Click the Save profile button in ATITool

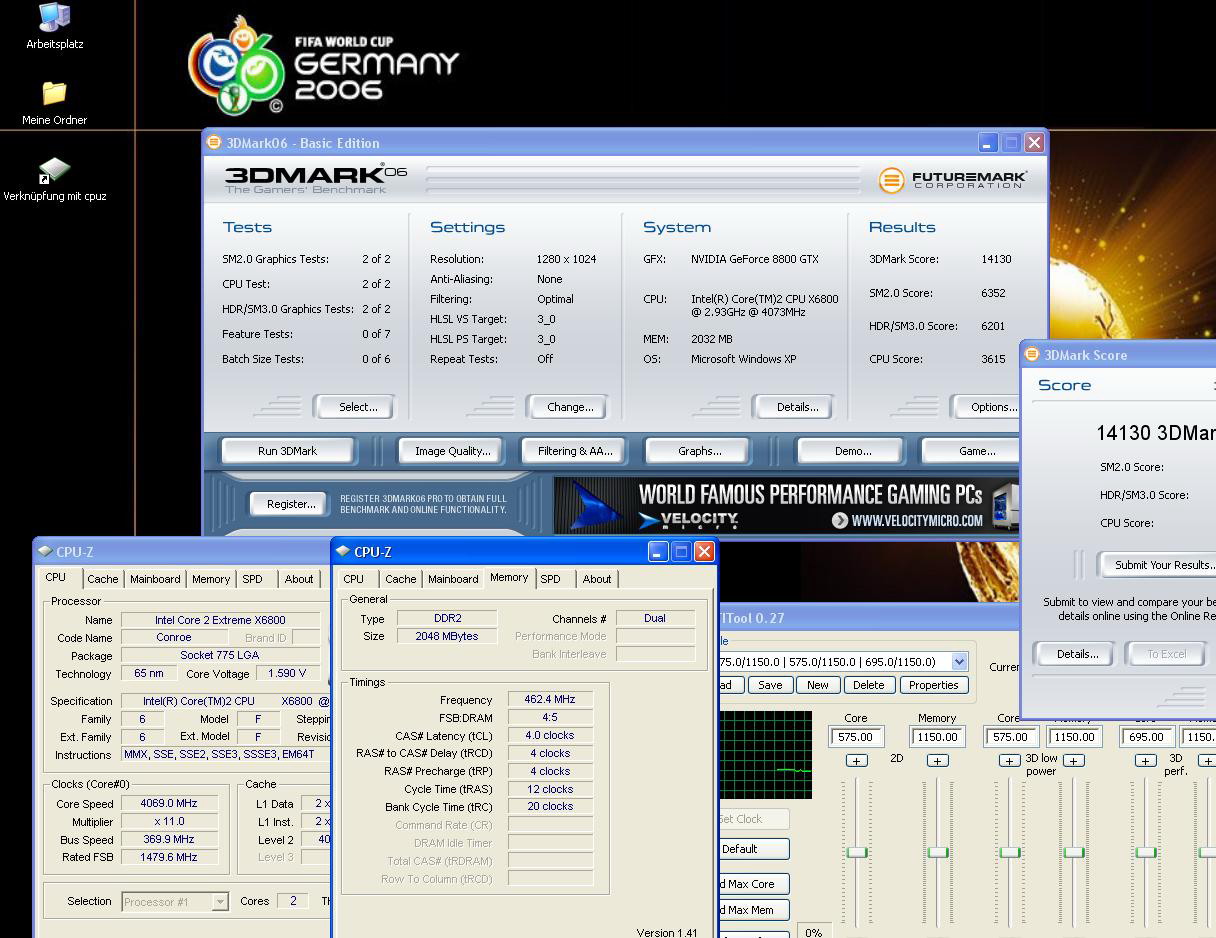pos(770,685)
